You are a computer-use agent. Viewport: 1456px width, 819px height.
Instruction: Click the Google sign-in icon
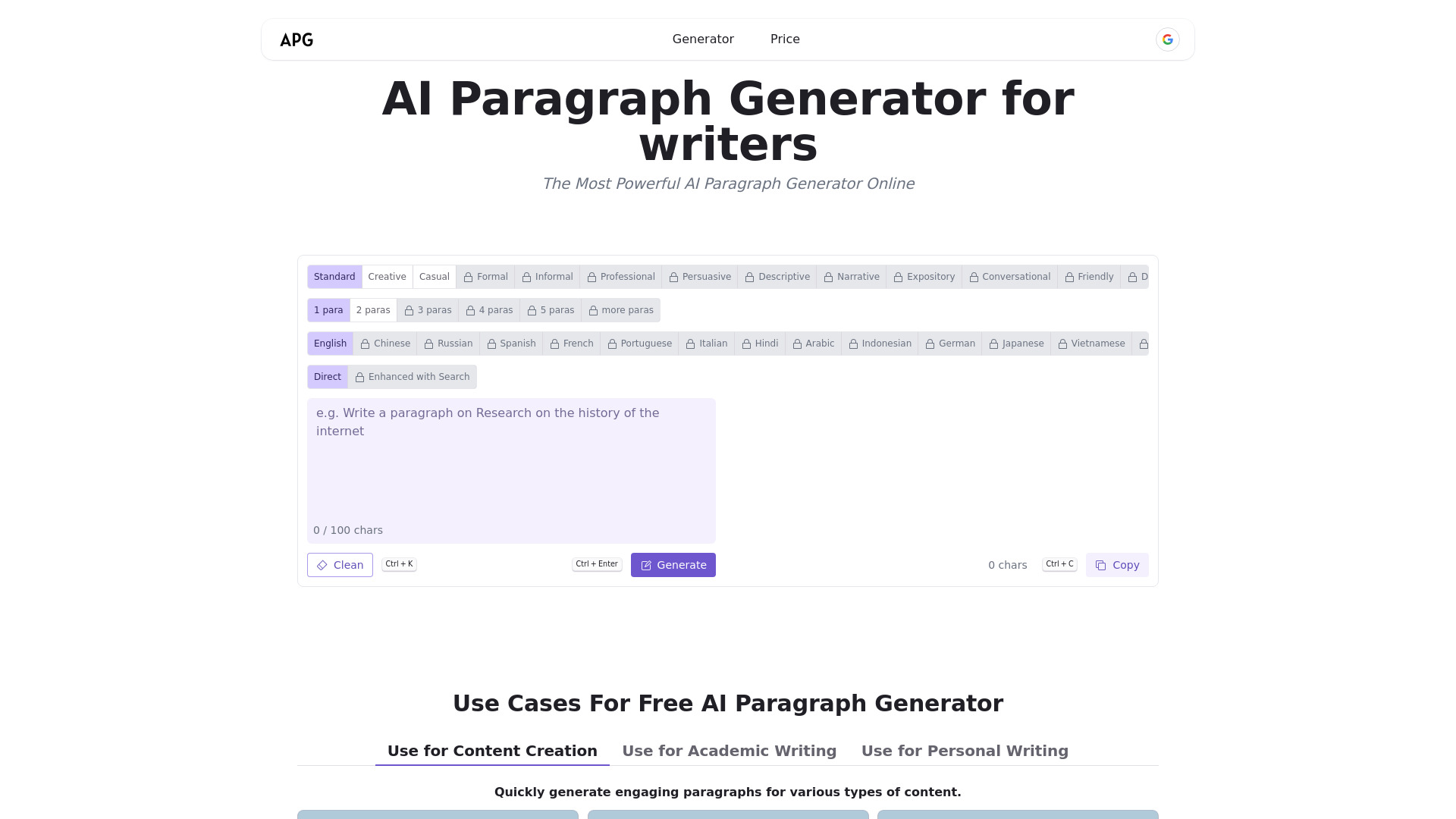tap(1167, 39)
